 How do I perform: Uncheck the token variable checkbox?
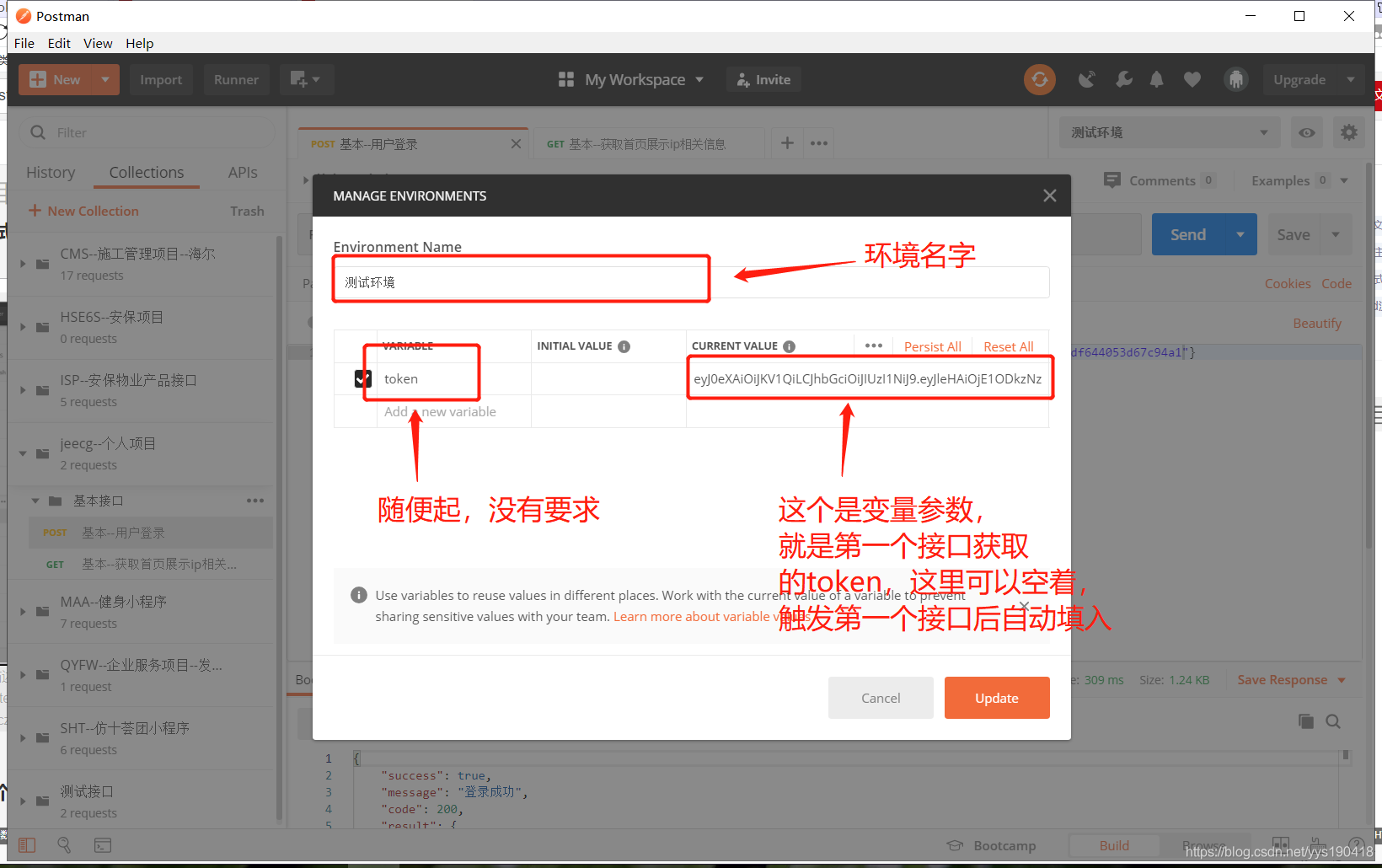(x=363, y=378)
